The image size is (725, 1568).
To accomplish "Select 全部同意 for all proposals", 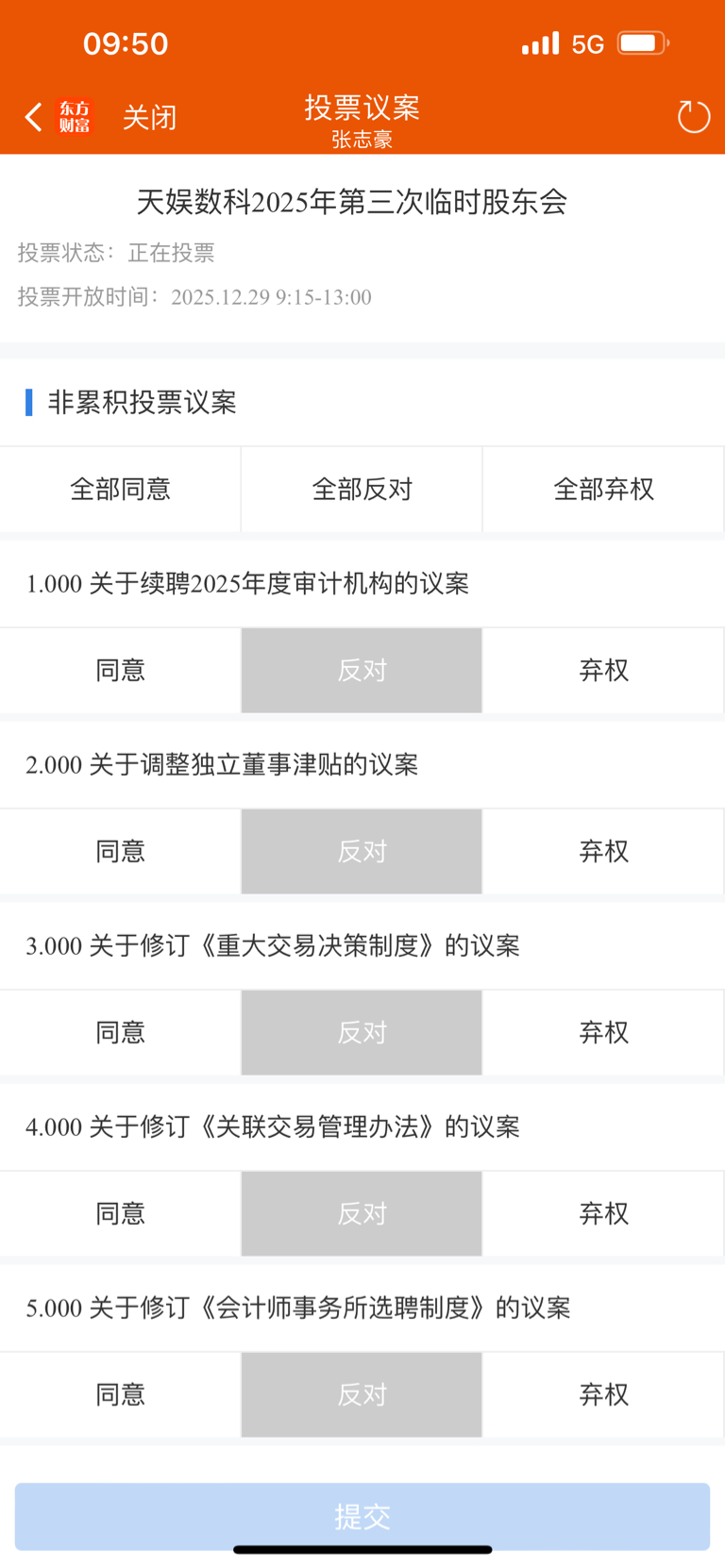I will (120, 490).
